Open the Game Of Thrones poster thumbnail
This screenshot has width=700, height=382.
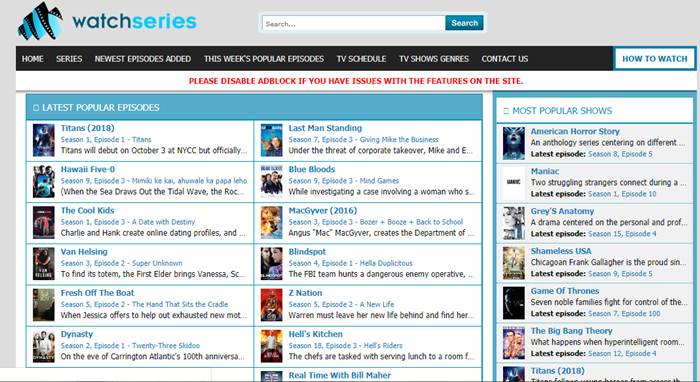coord(514,303)
